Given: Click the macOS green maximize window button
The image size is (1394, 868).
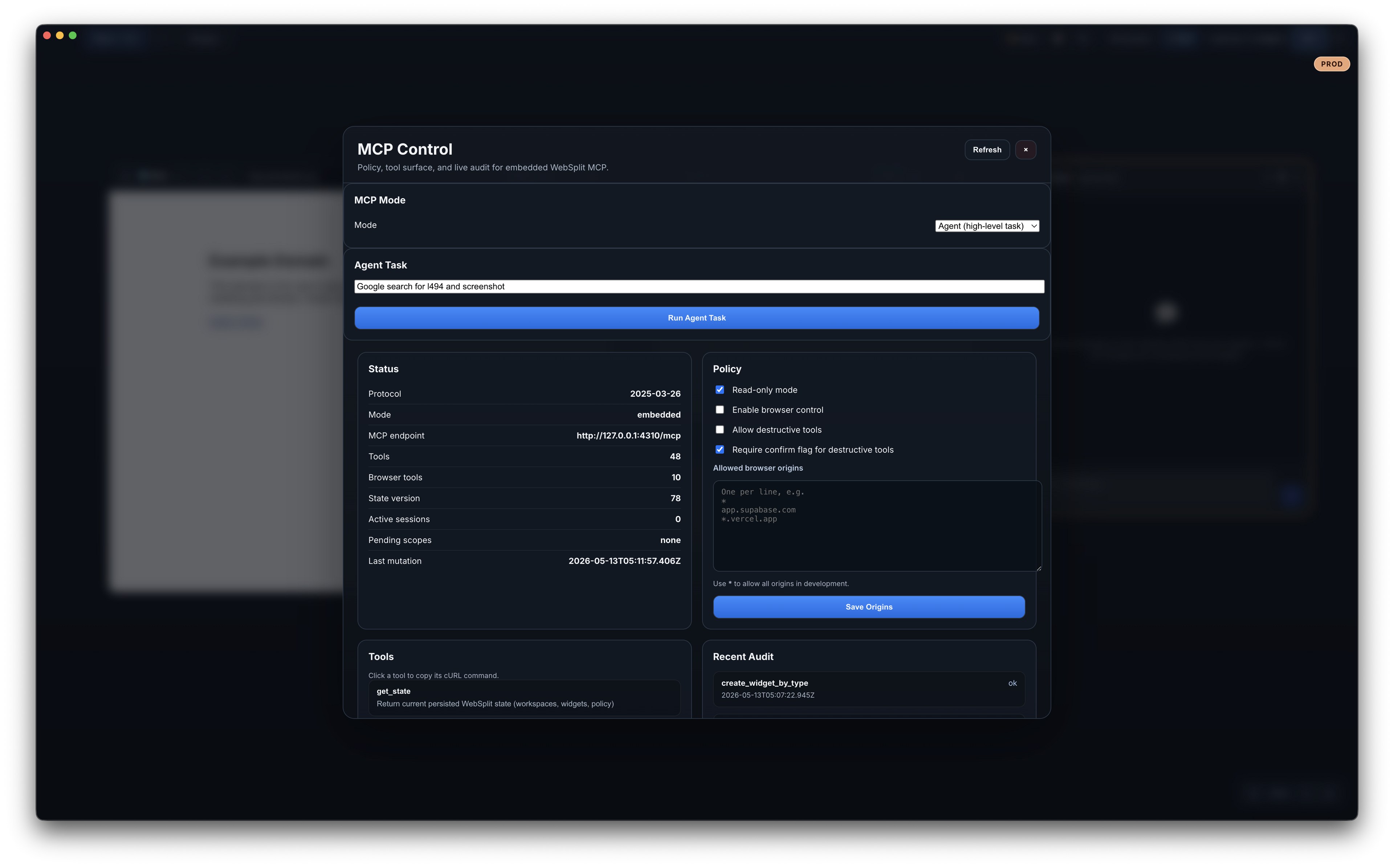Looking at the screenshot, I should (x=73, y=36).
